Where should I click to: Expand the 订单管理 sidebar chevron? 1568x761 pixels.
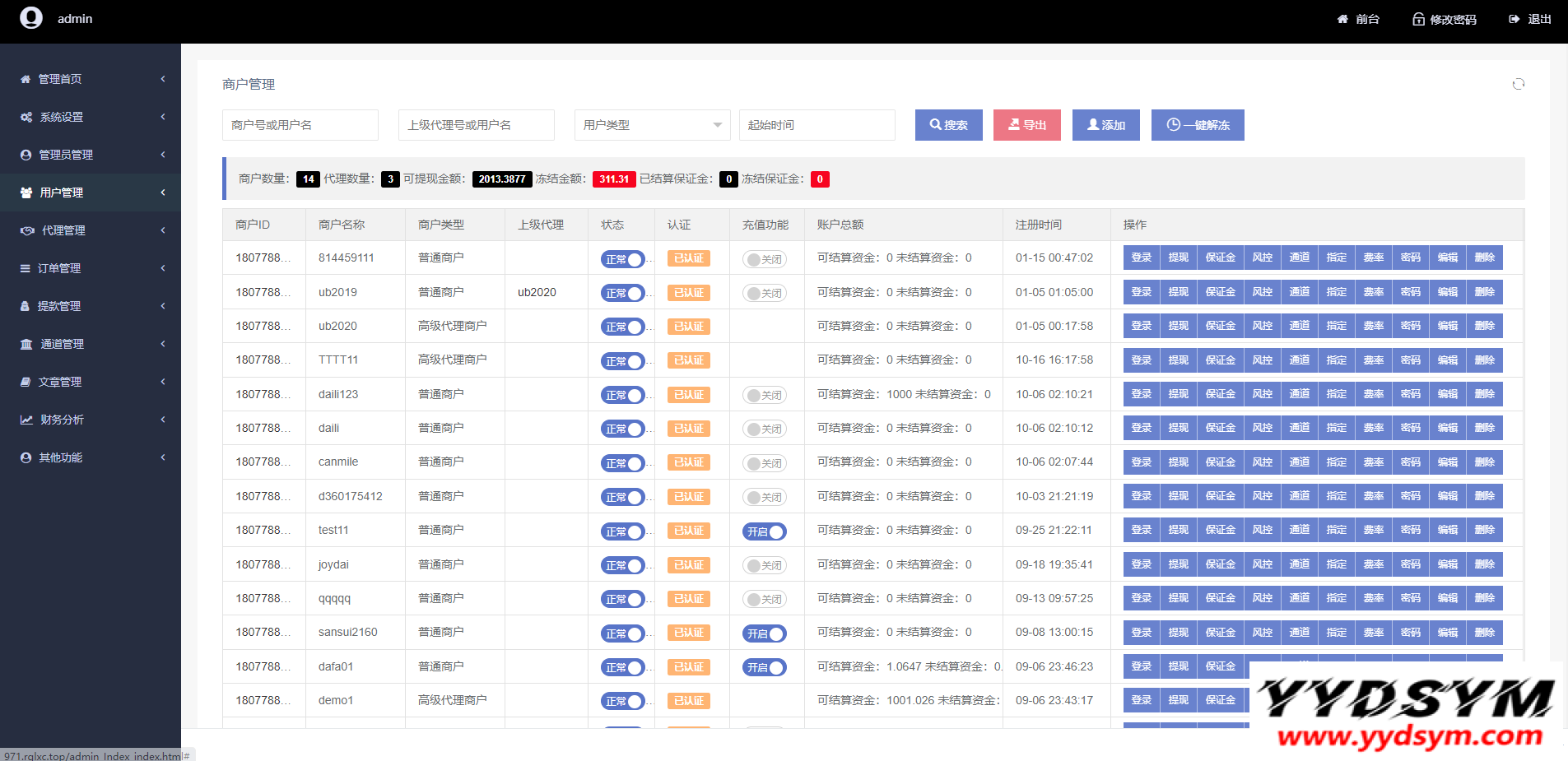tap(163, 268)
